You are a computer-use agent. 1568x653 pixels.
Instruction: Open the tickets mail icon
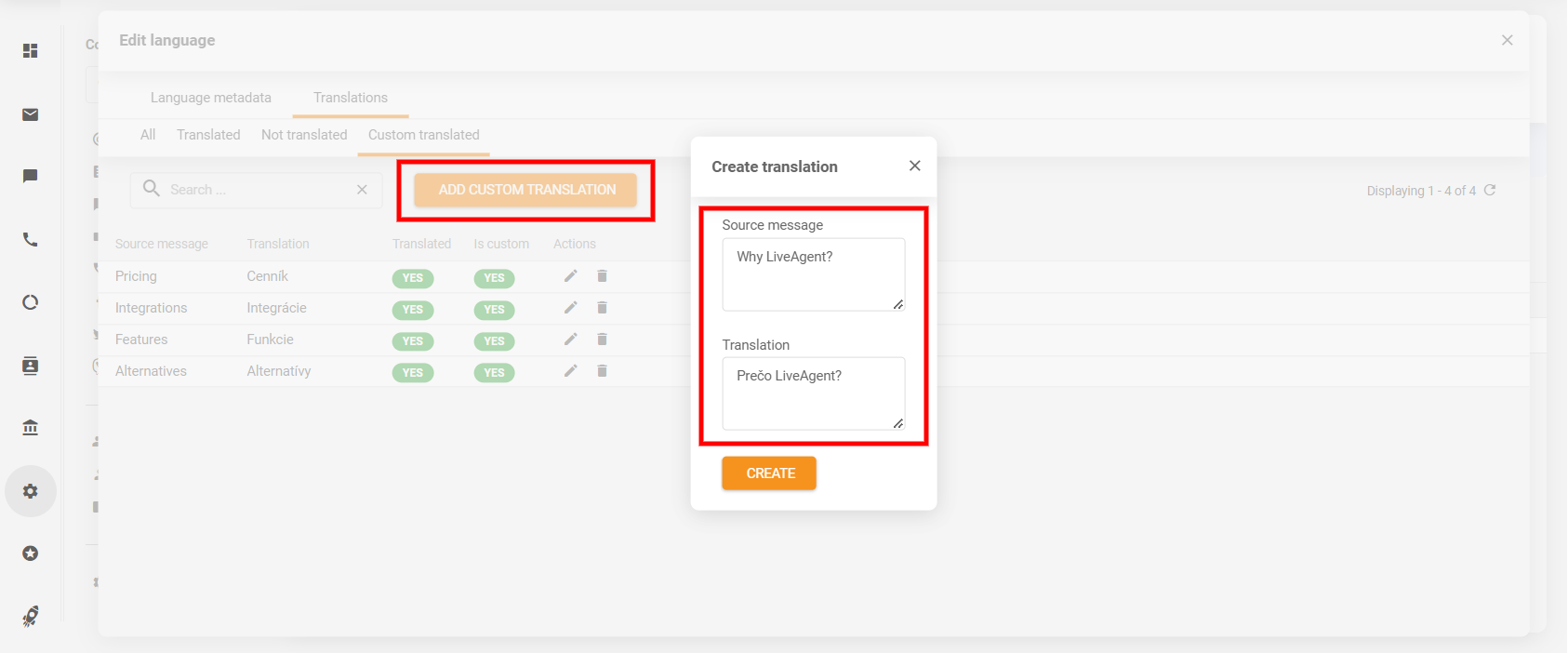pyautogui.click(x=31, y=114)
